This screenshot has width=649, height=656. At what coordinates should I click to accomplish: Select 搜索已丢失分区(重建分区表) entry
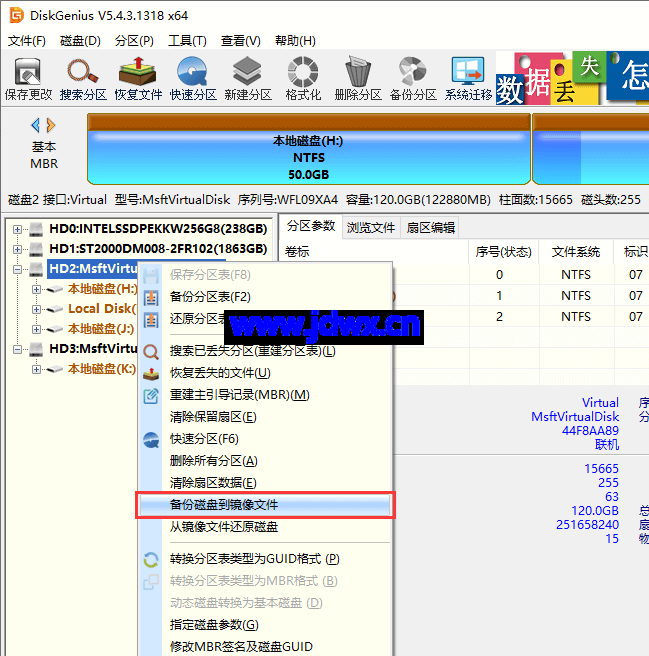(265, 351)
